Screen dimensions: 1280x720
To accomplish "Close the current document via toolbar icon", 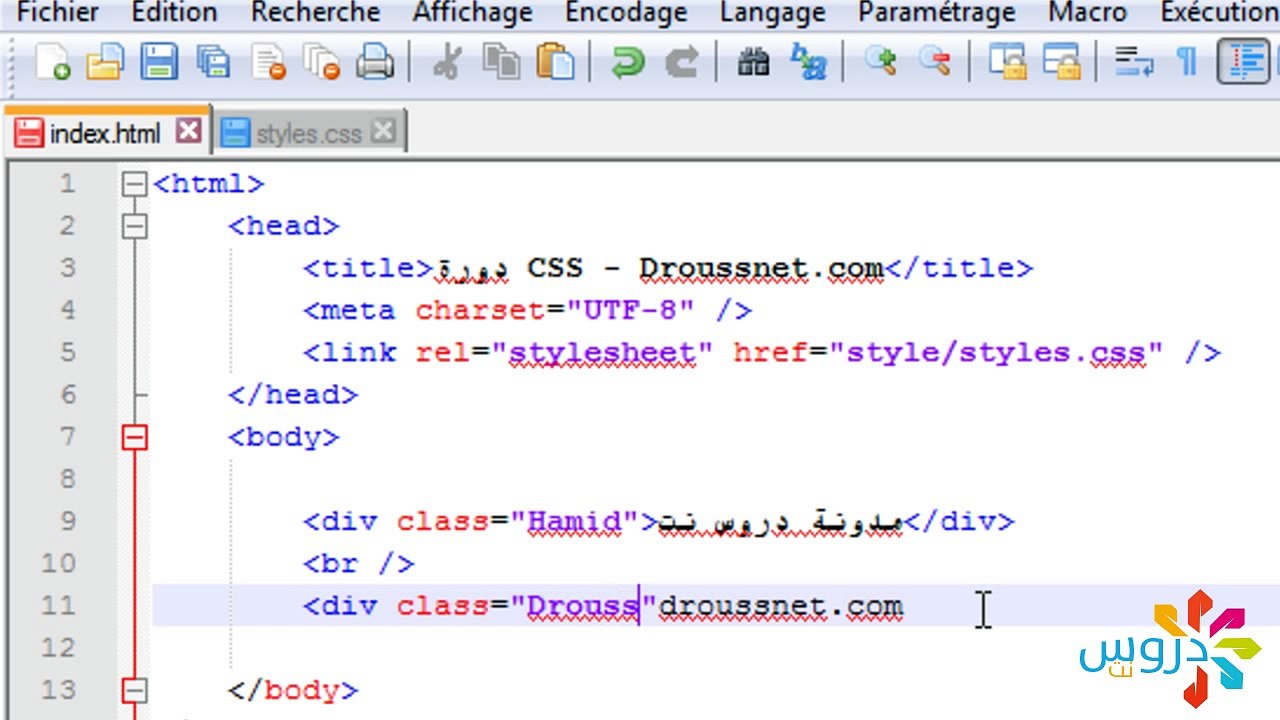I will tap(267, 62).
